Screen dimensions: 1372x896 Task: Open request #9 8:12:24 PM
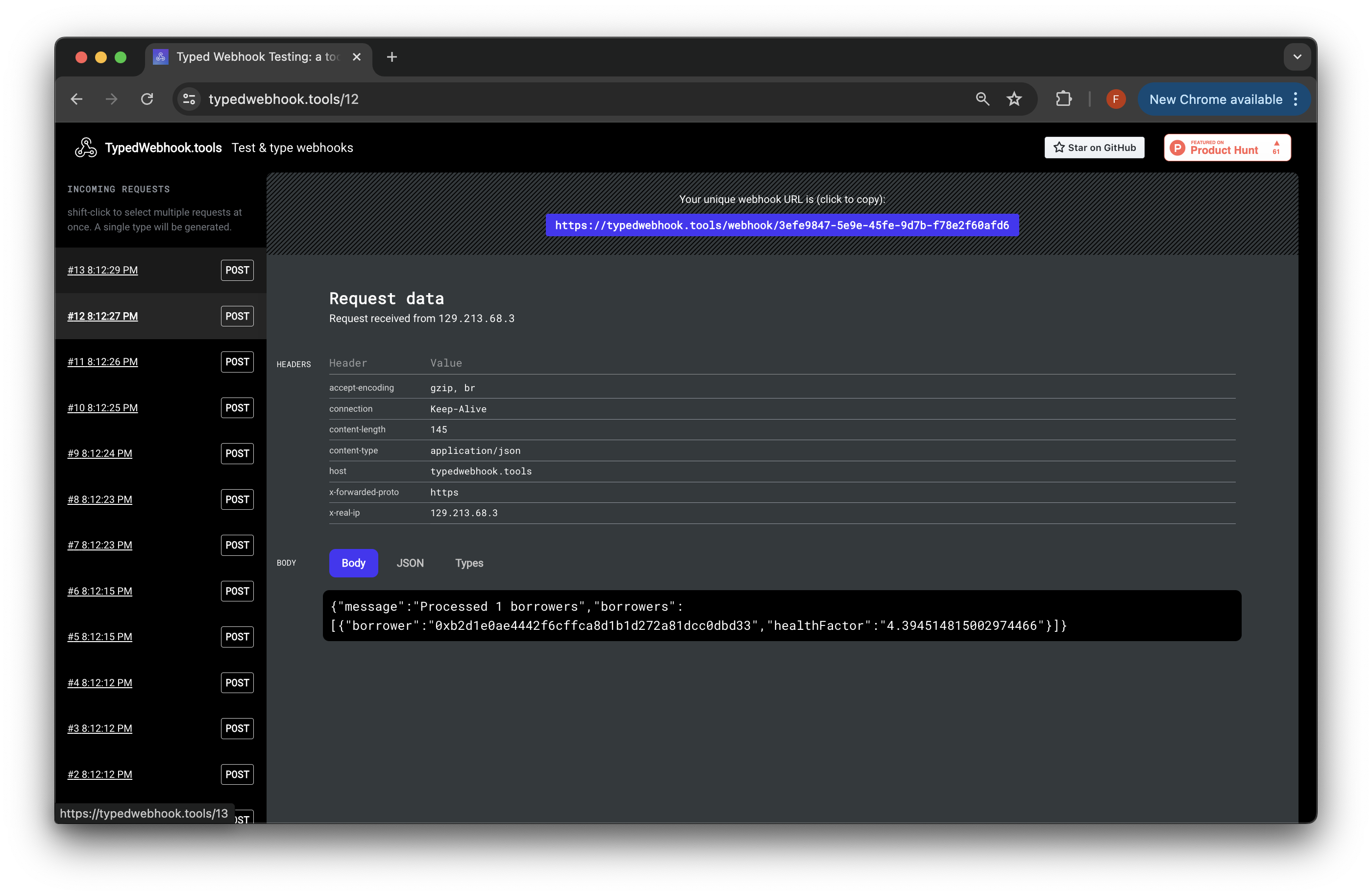click(x=100, y=453)
